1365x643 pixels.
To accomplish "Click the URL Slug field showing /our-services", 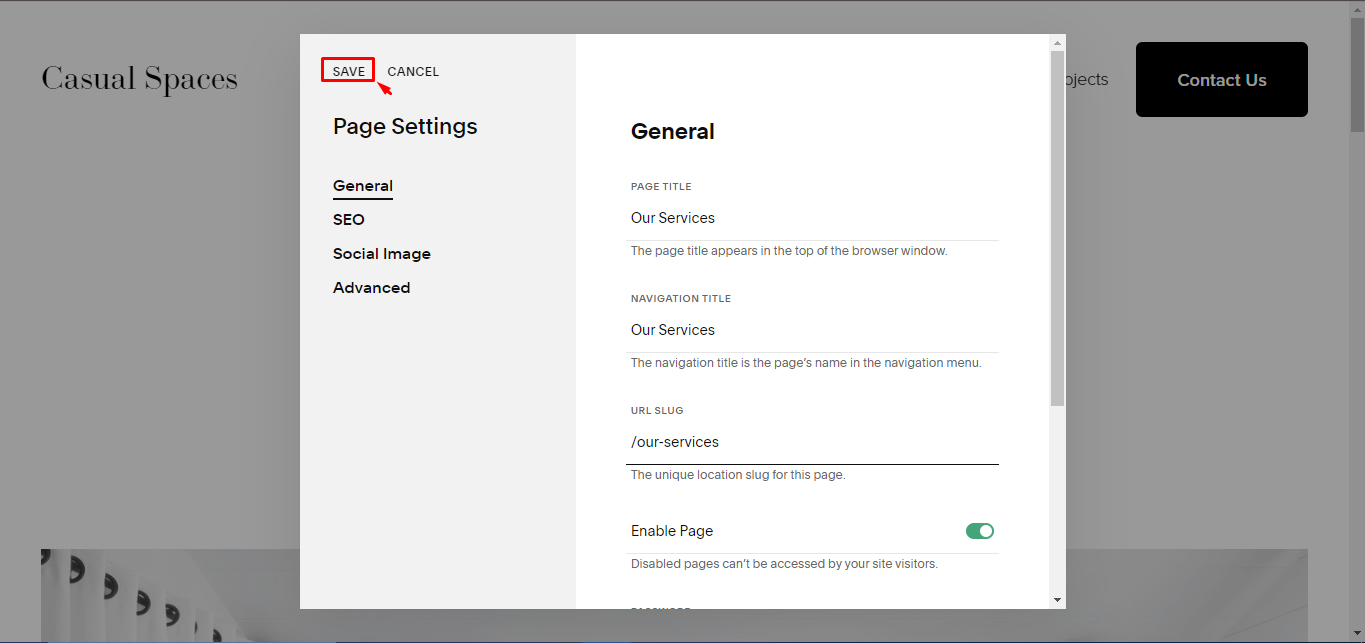I will point(812,442).
